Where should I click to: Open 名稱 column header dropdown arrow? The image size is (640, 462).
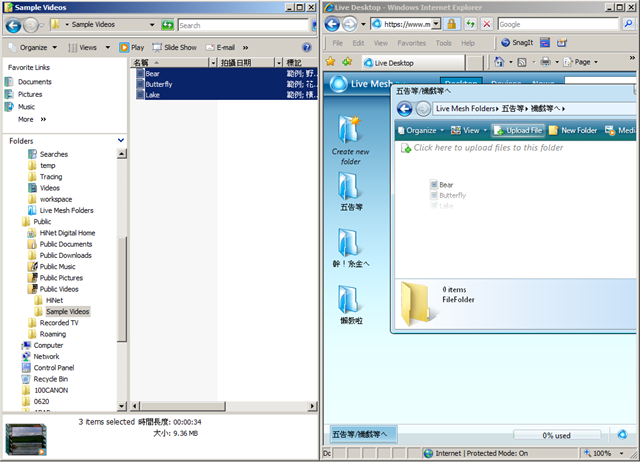pos(213,62)
